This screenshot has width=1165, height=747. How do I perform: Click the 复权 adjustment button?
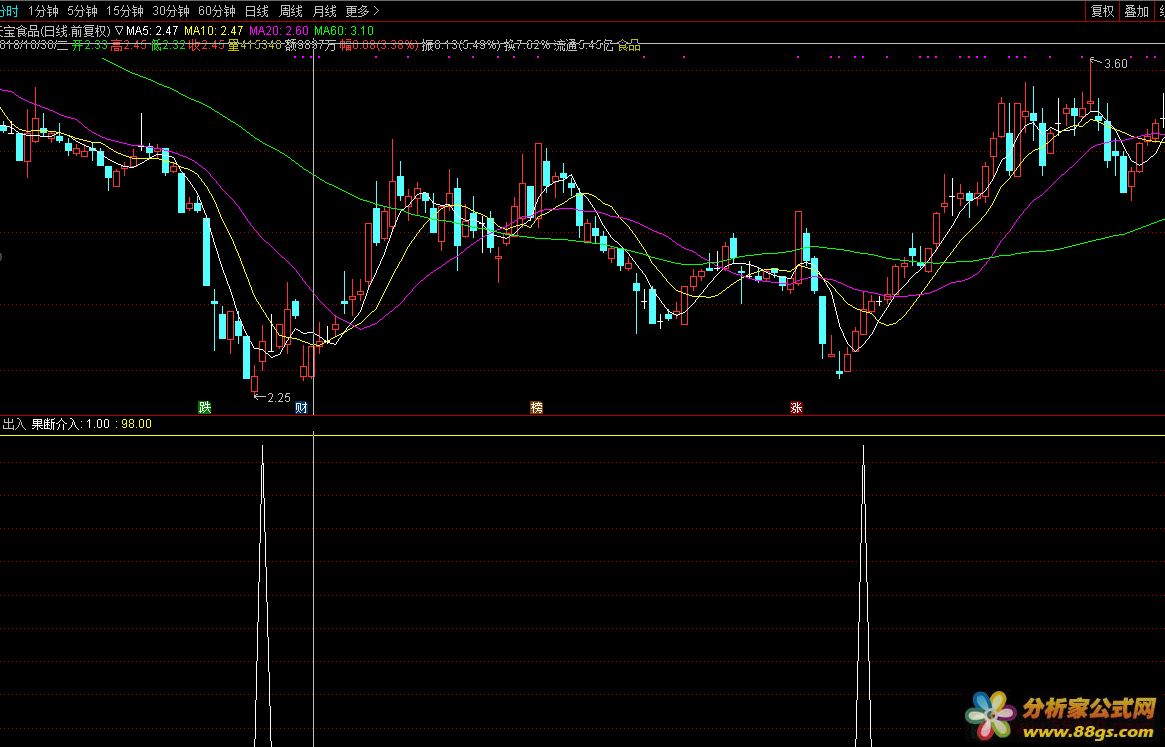[x=1103, y=11]
